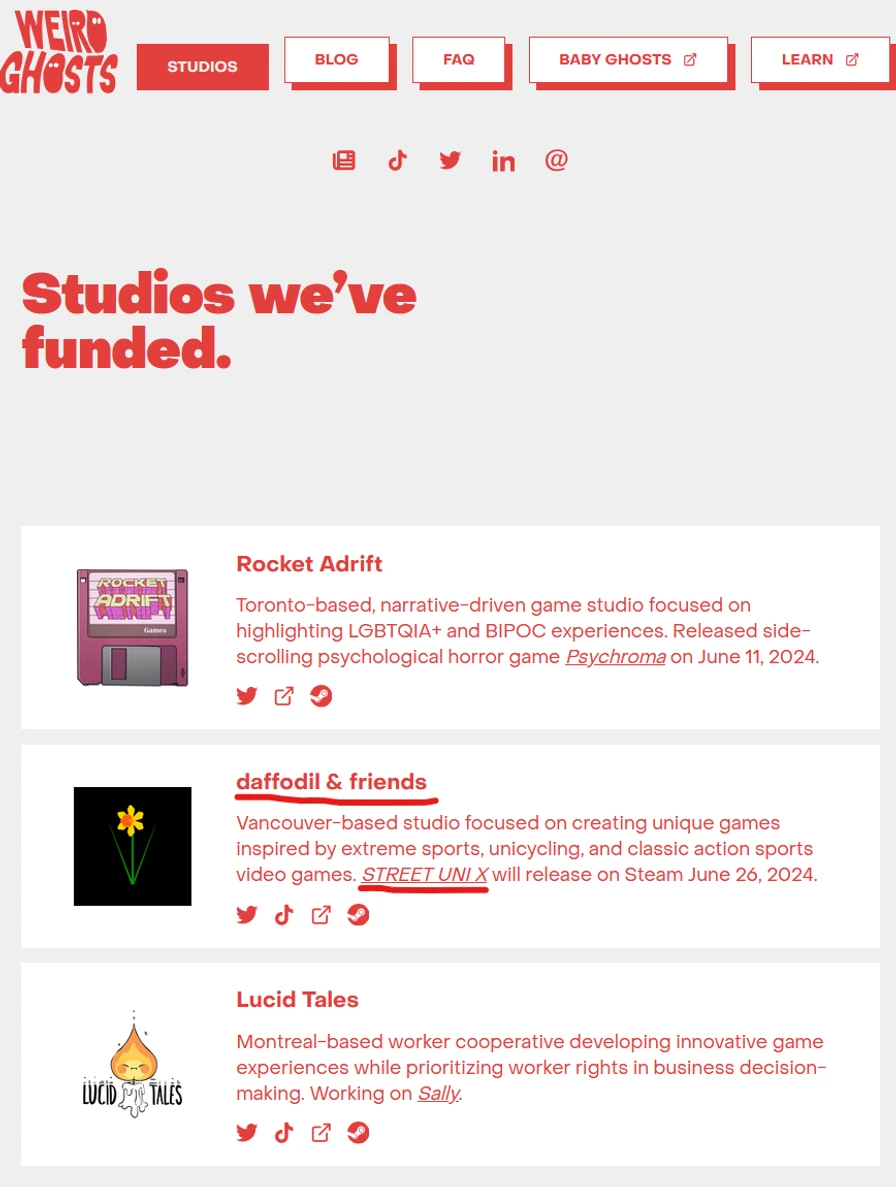896x1187 pixels.
Task: Open Lucid Tales' Steam icon
Action: click(x=358, y=1132)
